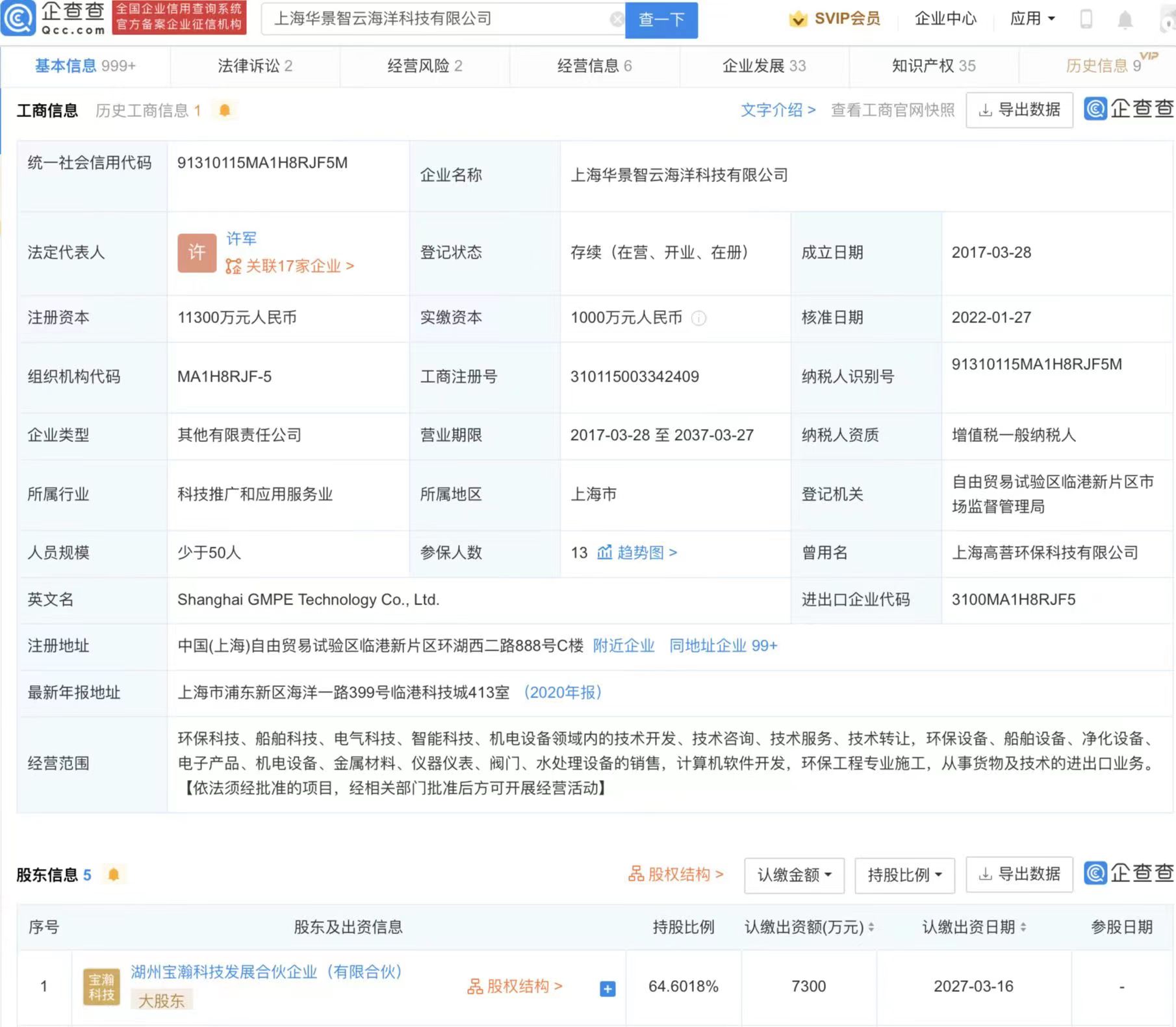Switch to 基本信息 tab
This screenshot has height=1027, width=1176.
[x=85, y=66]
